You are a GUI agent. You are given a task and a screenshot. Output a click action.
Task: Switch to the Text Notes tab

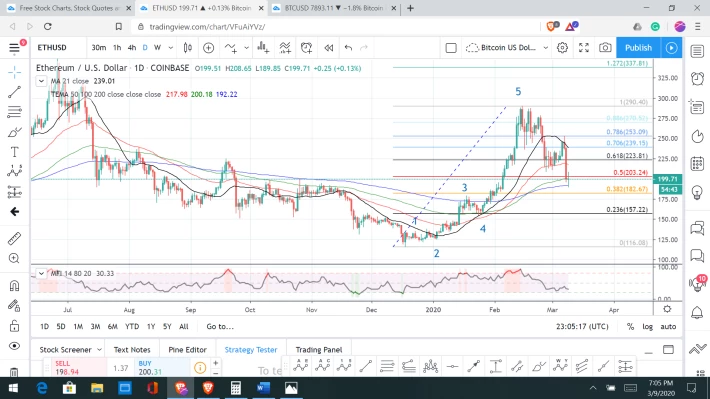point(132,350)
